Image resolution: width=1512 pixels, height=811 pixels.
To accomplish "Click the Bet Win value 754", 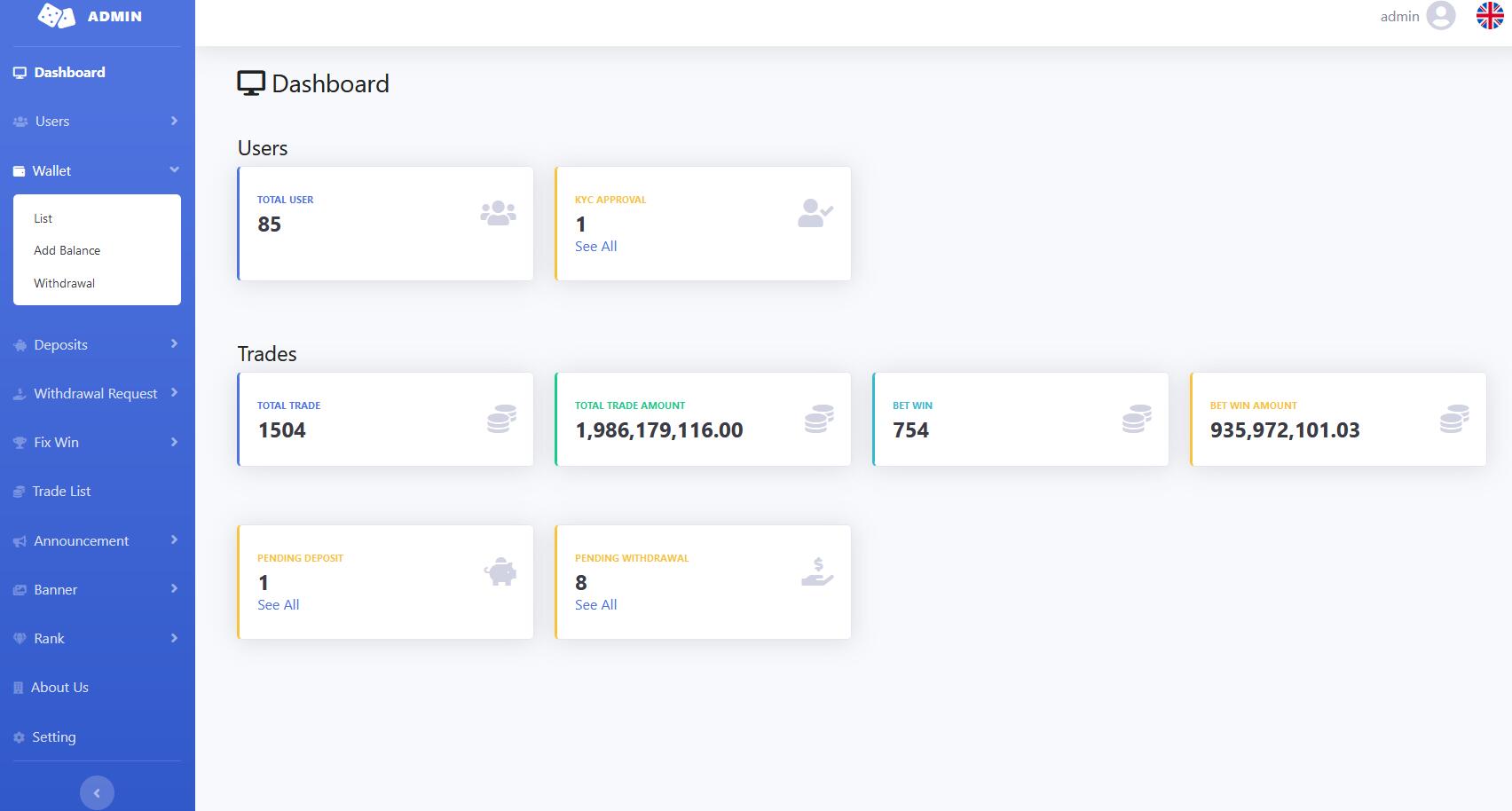I will [910, 430].
